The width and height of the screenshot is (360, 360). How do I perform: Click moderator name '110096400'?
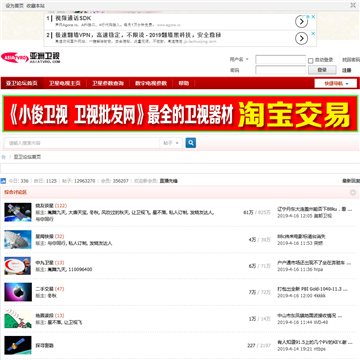80,269
